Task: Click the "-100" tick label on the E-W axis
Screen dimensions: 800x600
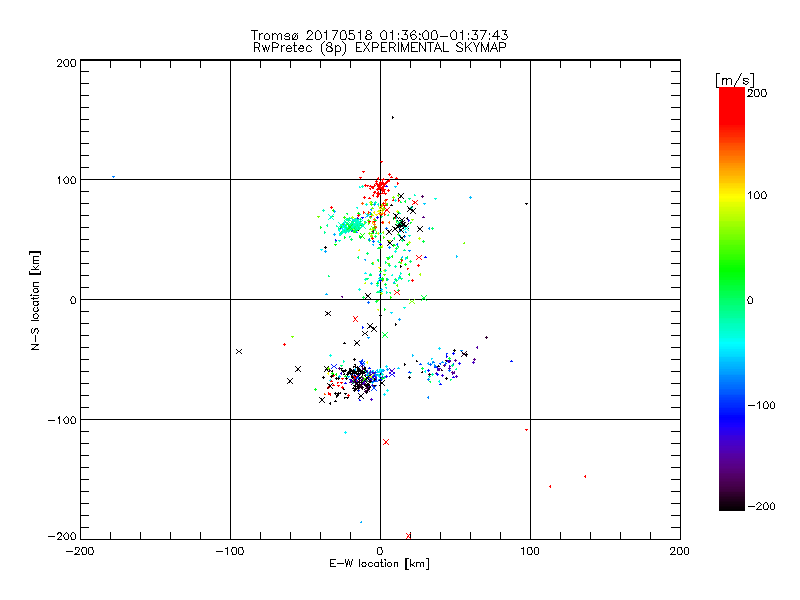Action: click(230, 551)
